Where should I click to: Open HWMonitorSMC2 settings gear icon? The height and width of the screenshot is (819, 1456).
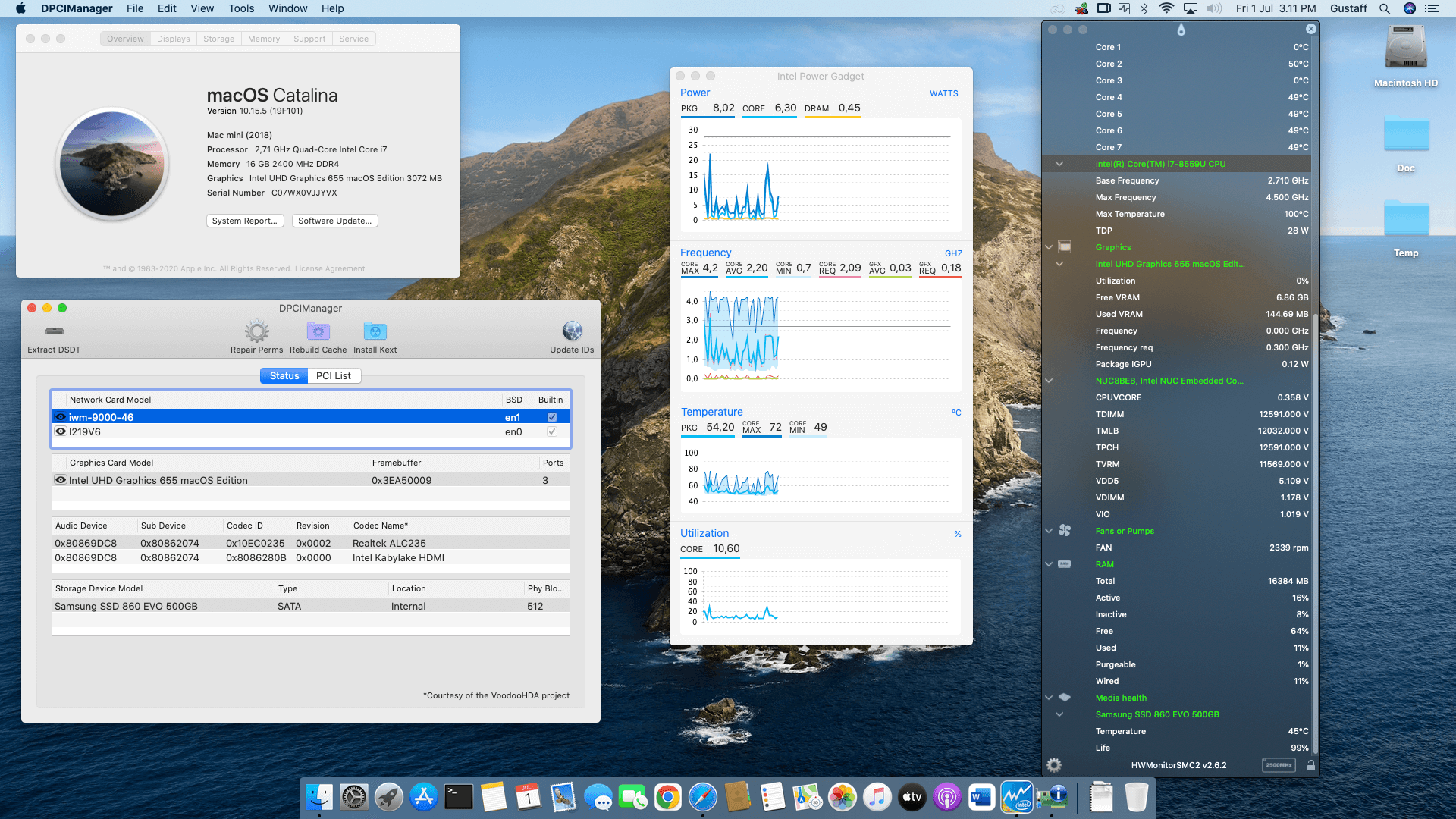1054,765
